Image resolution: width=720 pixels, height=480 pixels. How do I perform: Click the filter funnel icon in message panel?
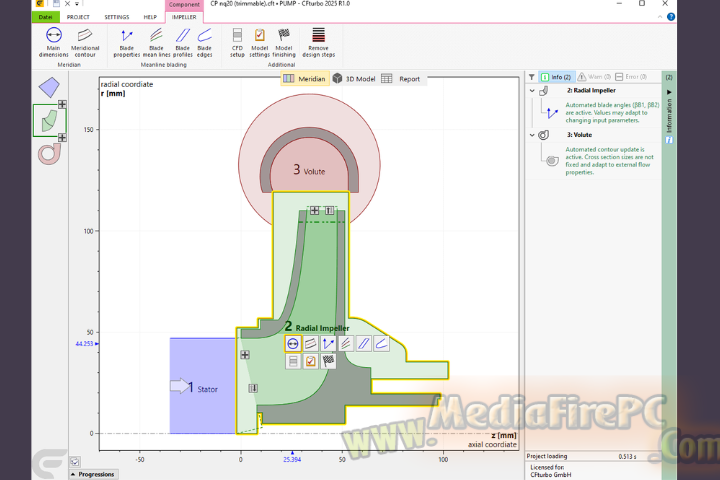point(532,77)
